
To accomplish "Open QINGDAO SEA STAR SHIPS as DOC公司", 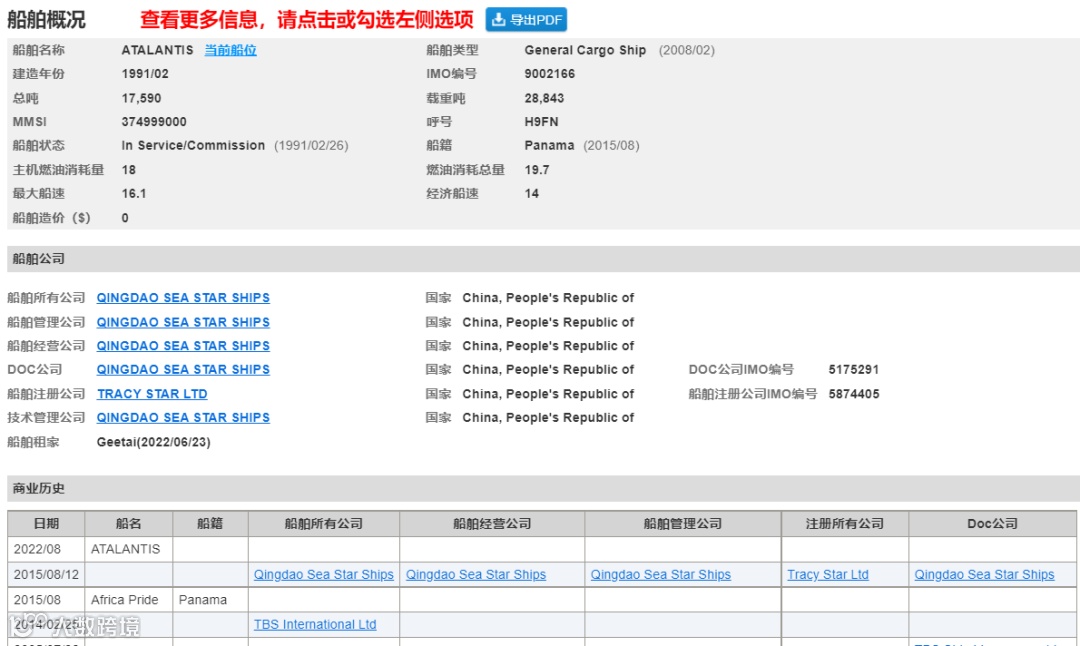I will point(183,369).
